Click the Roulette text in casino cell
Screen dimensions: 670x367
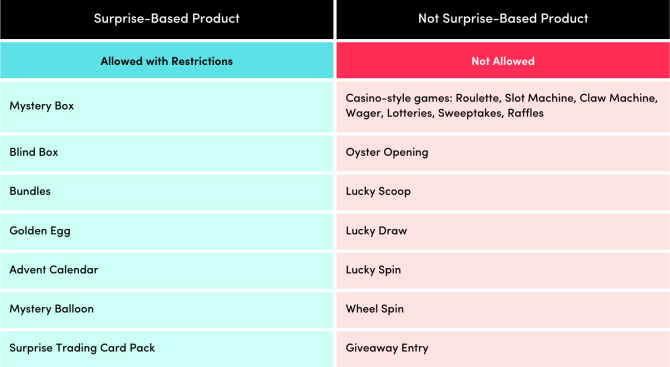pyautogui.click(x=478, y=98)
